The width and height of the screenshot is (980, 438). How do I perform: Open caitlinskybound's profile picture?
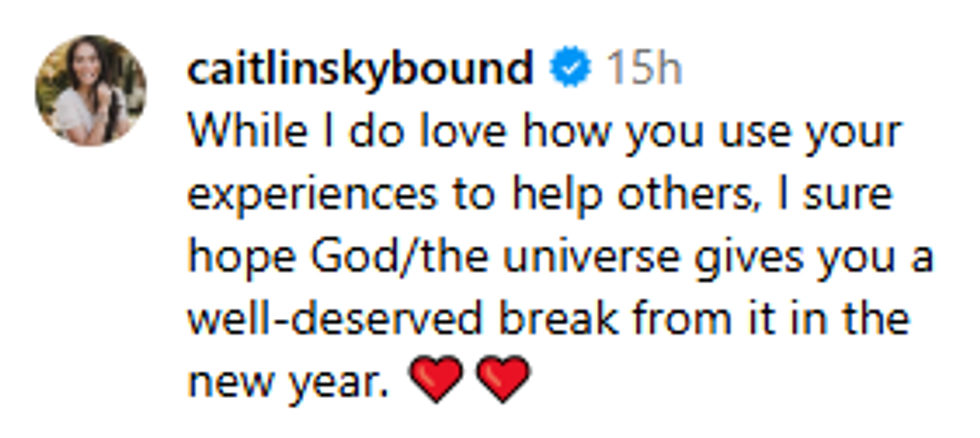[x=91, y=91]
